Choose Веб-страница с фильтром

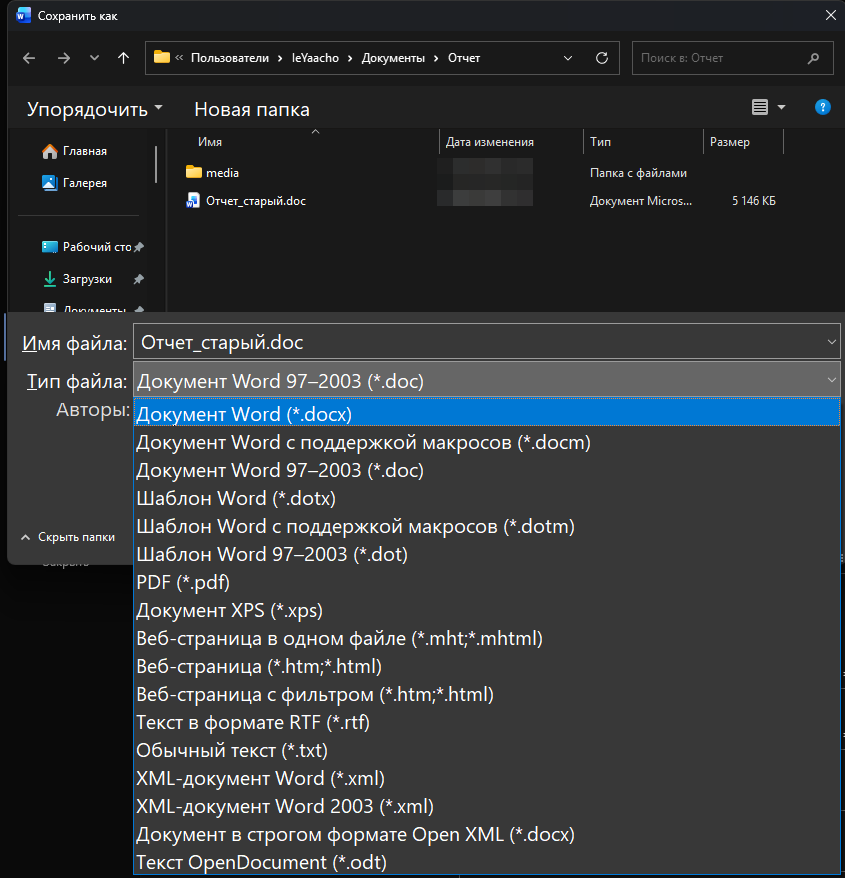(487, 694)
